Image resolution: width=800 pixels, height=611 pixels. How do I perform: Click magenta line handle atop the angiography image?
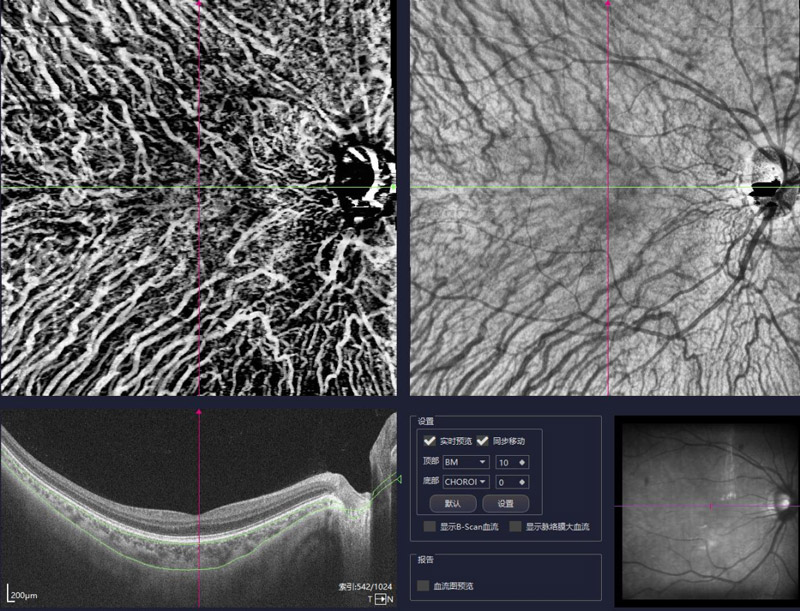[199, 4]
